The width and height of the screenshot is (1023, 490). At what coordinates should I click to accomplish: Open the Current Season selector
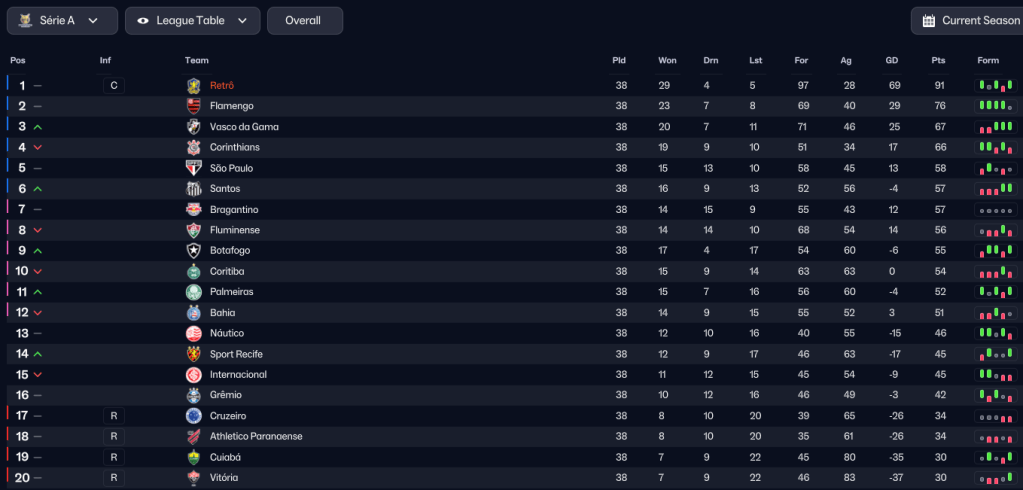[968, 21]
